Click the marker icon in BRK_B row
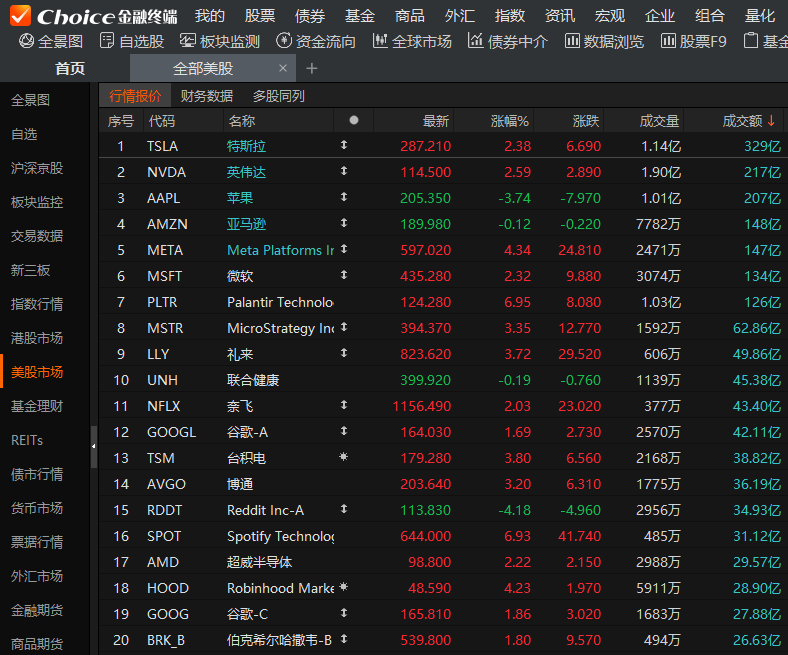Viewport: 788px width, 655px height. 344,639
